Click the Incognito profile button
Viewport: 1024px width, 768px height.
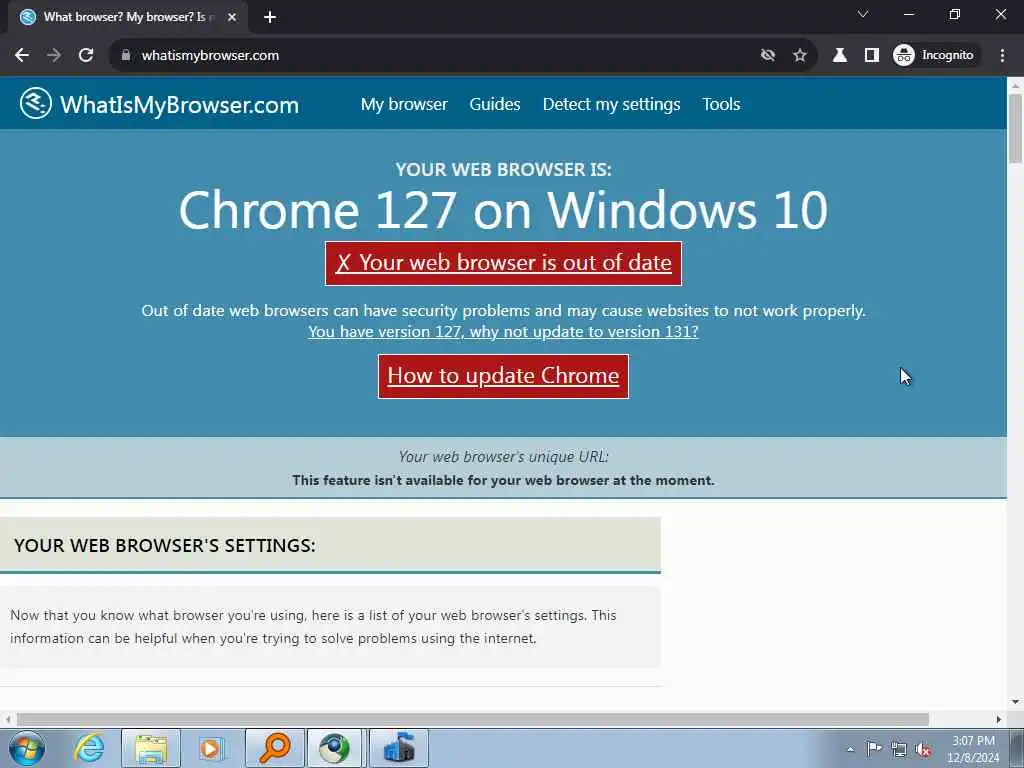pyautogui.click(x=934, y=56)
